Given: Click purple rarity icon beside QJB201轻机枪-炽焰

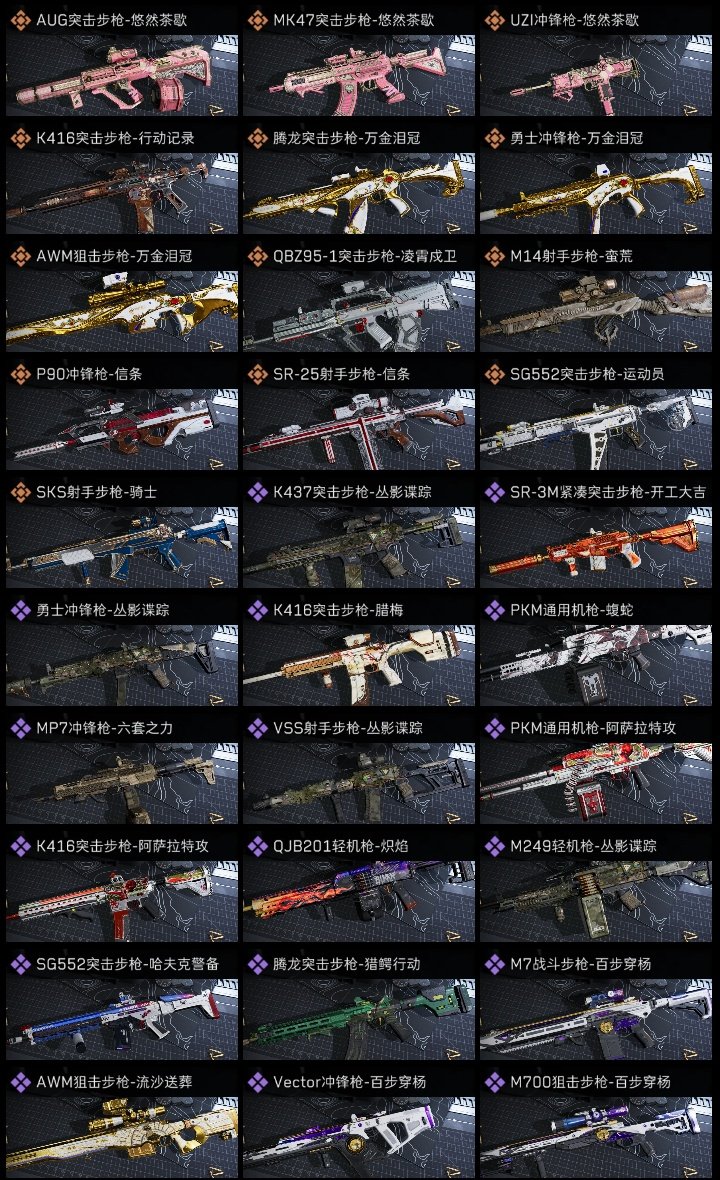Looking at the screenshot, I should click(257, 846).
